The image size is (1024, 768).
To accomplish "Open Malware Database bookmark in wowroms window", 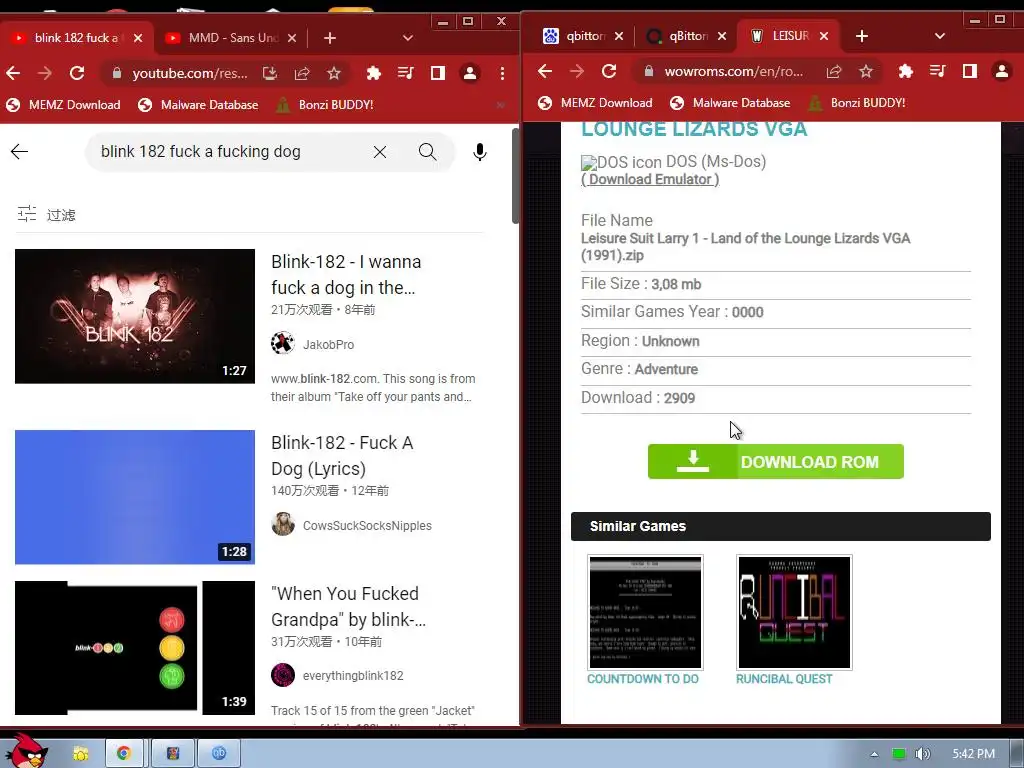I will point(730,103).
